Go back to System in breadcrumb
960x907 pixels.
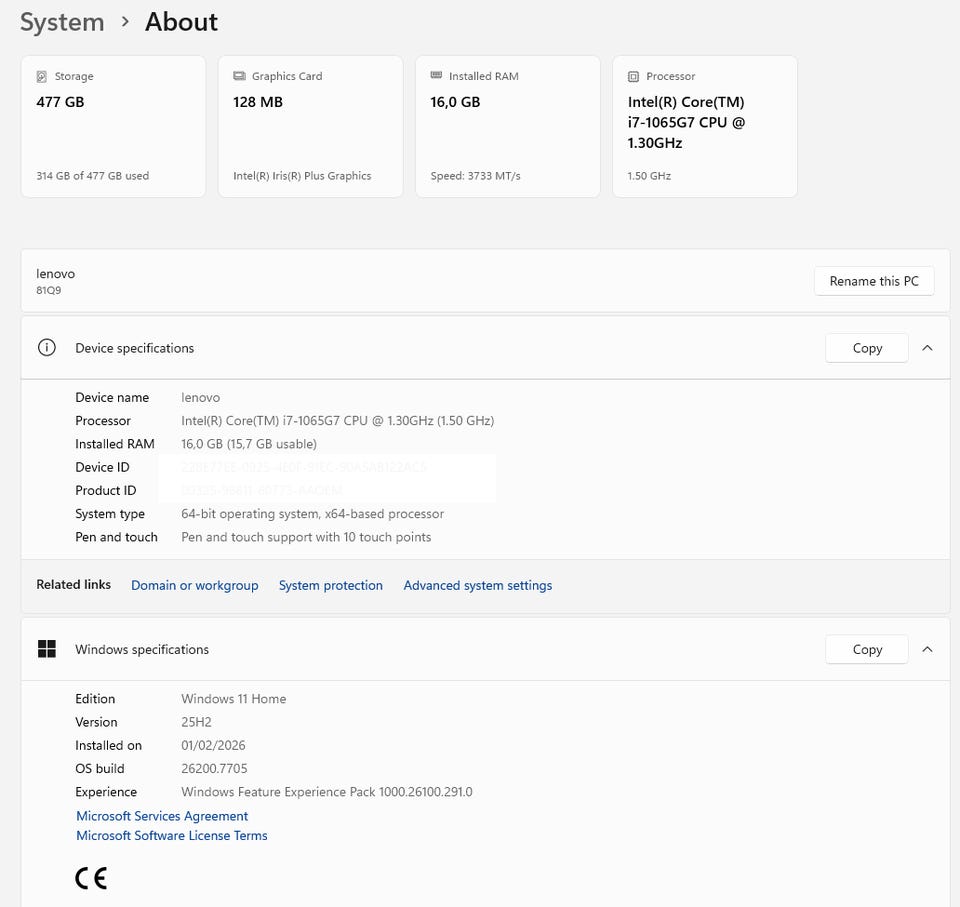click(x=62, y=22)
